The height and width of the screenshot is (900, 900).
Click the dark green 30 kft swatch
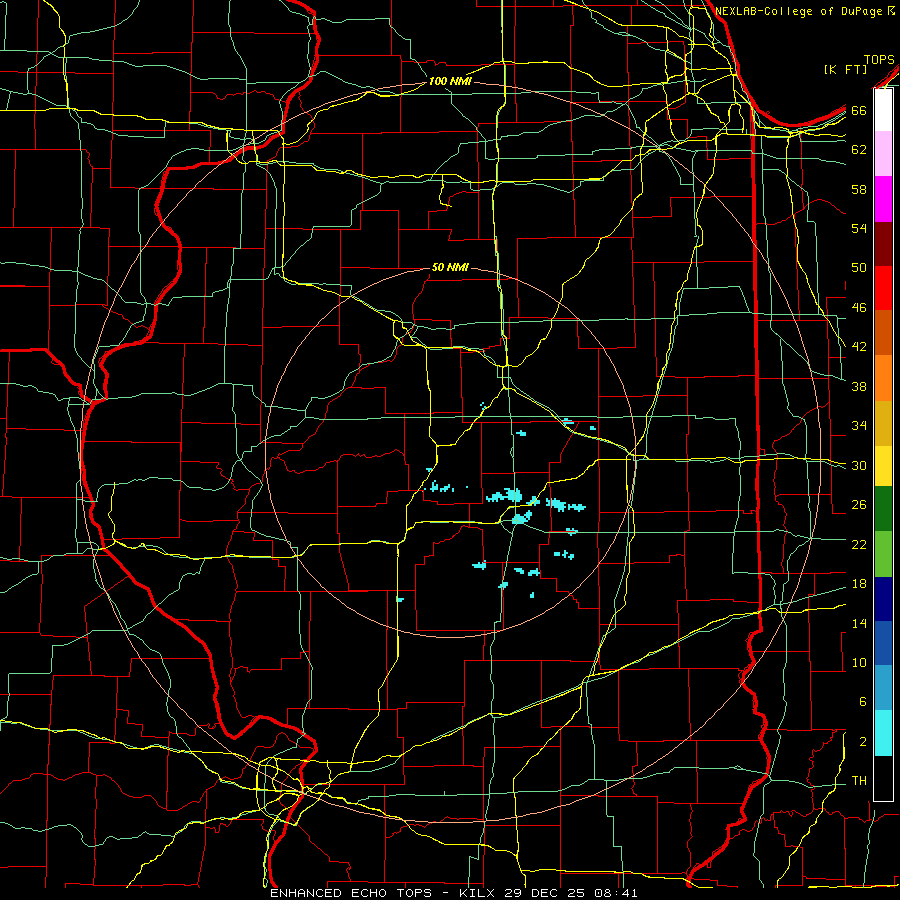coord(883,509)
